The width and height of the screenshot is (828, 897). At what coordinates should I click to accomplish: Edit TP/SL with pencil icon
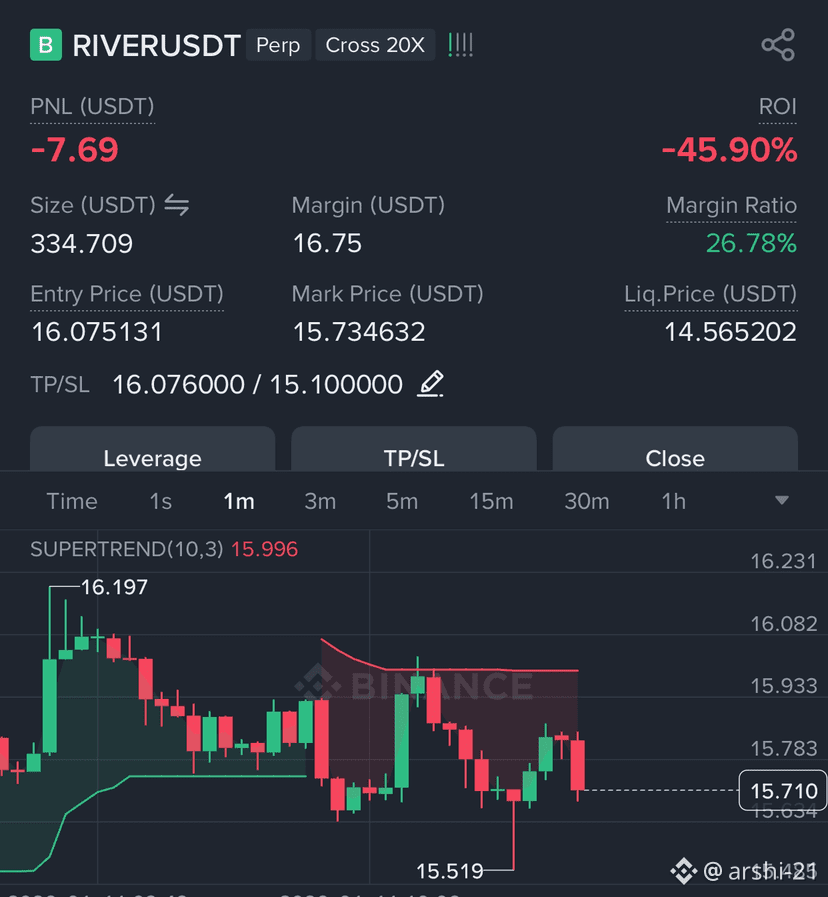click(x=430, y=384)
